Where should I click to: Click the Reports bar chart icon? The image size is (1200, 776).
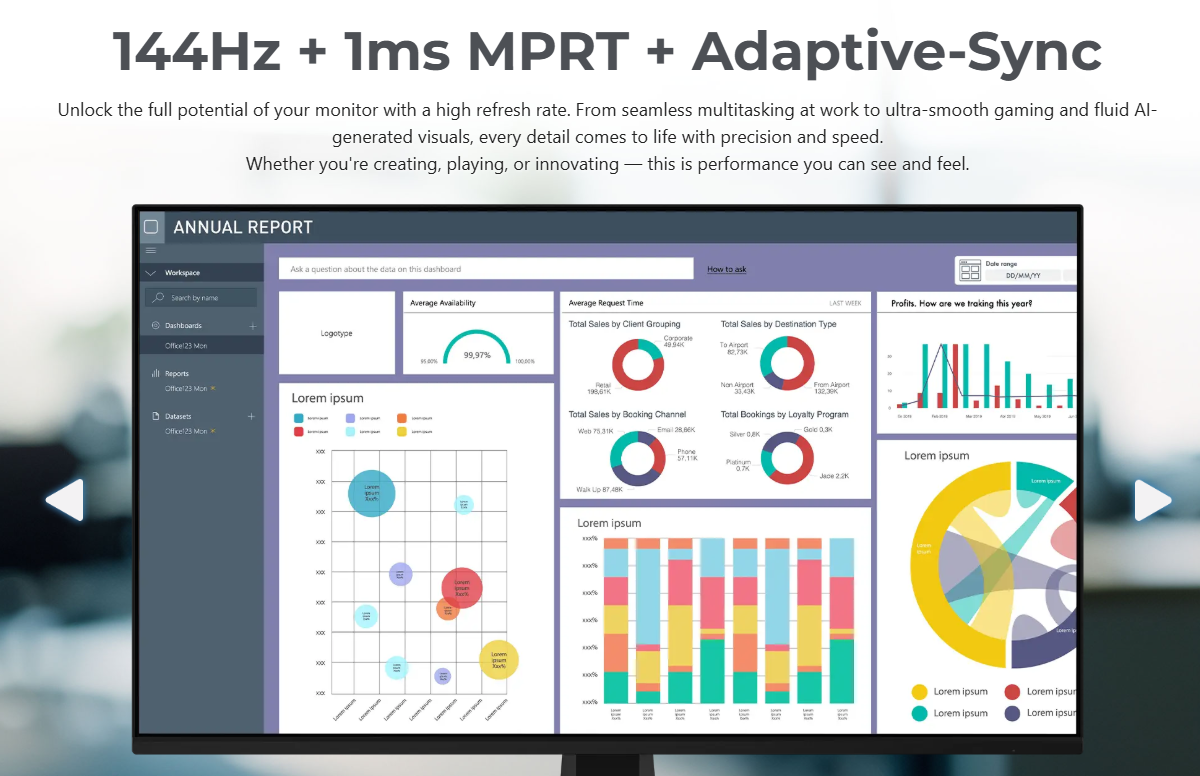[x=156, y=374]
